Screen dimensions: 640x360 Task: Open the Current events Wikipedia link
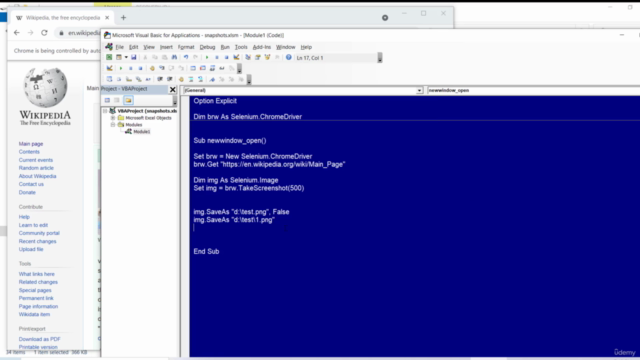pos(36,160)
